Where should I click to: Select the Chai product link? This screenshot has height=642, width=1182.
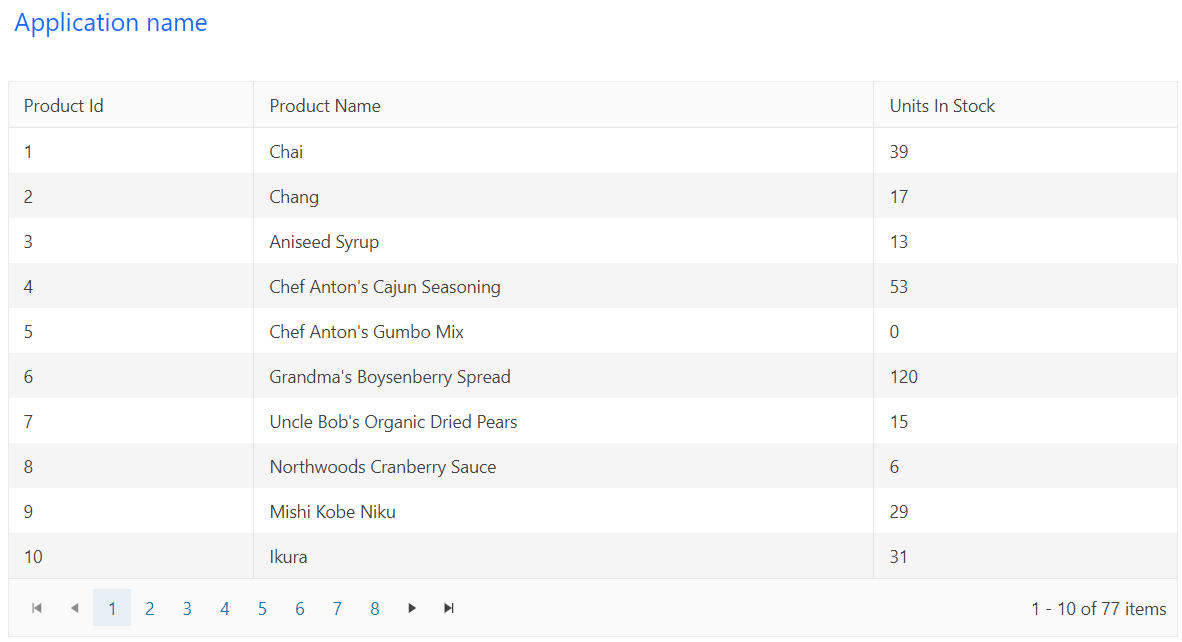pos(286,151)
